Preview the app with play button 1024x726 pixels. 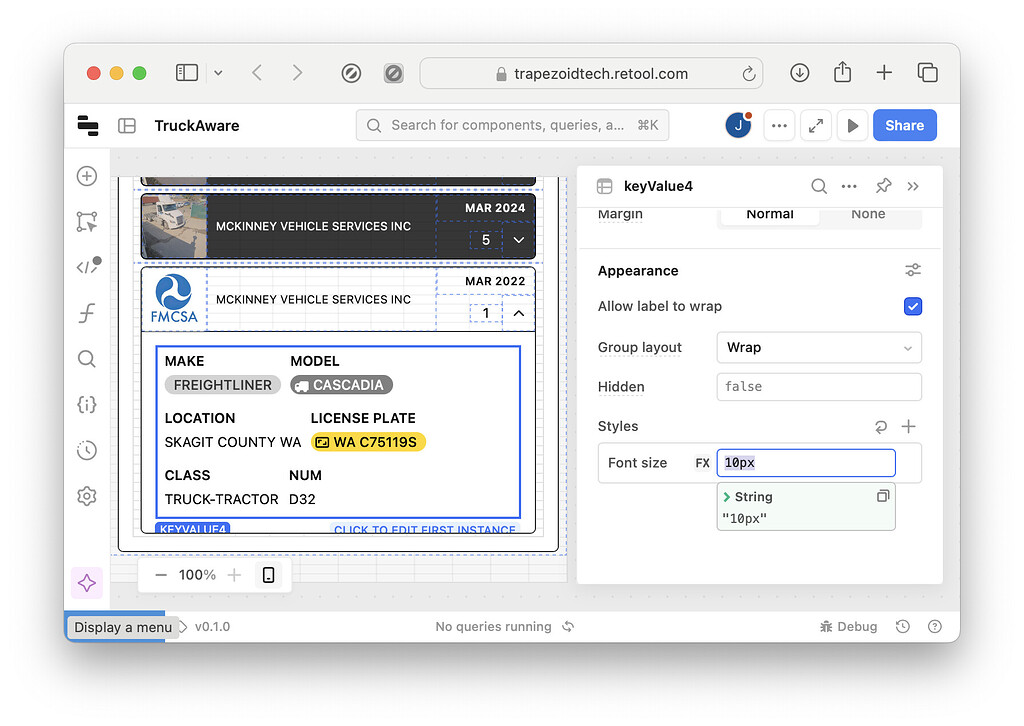(x=852, y=125)
